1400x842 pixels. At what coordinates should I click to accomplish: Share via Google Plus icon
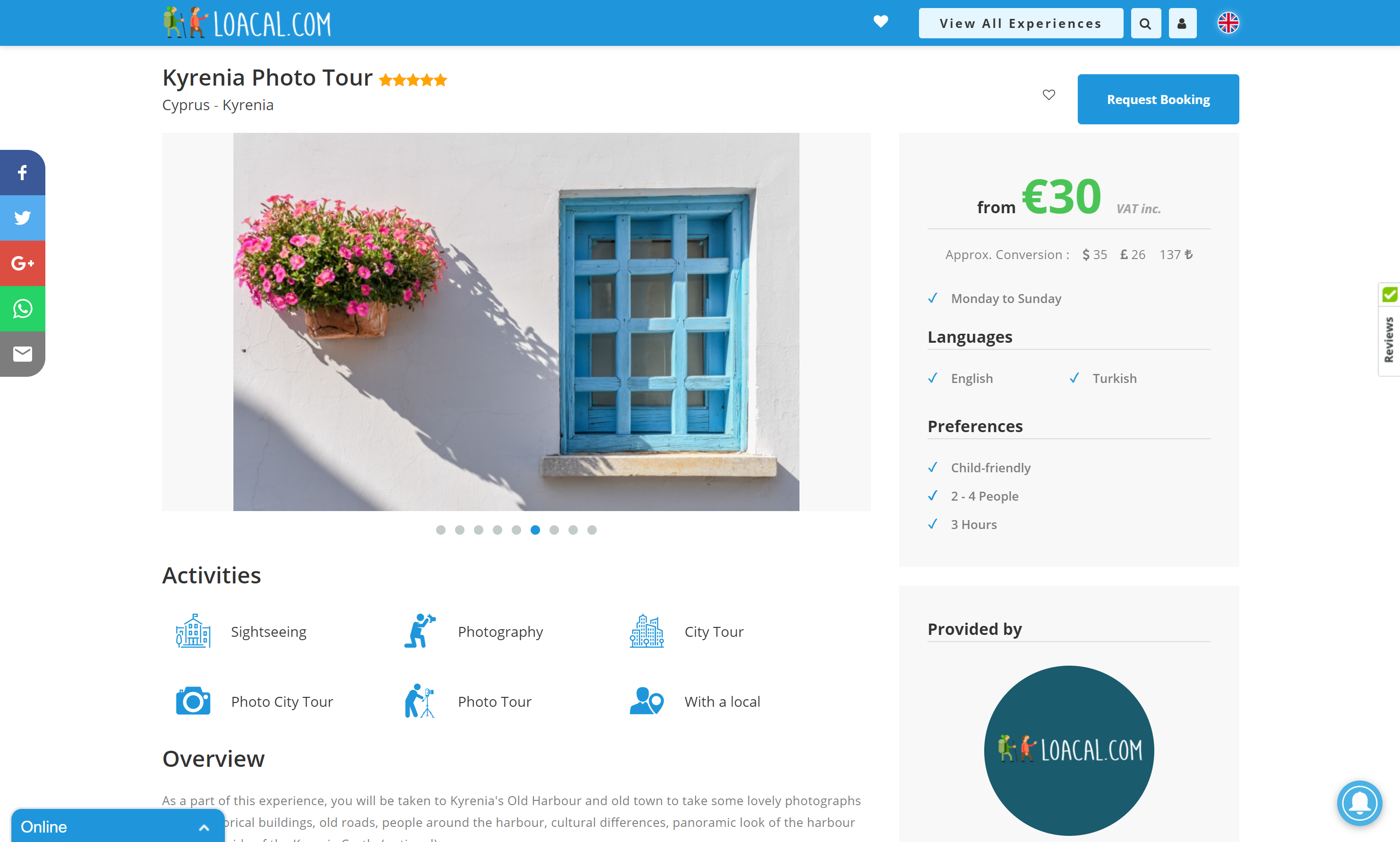[x=22, y=263]
